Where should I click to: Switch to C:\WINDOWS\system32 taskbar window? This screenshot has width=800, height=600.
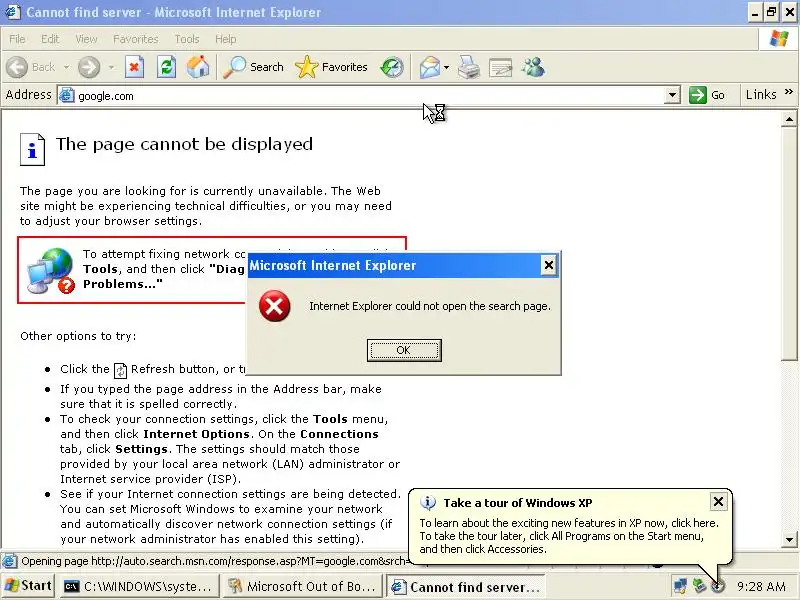[138, 586]
